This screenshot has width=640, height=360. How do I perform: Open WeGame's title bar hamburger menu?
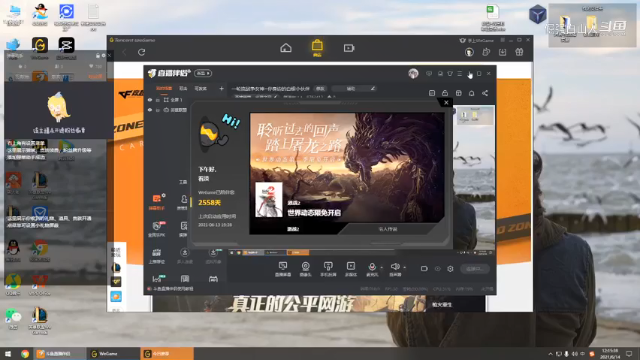503,40
